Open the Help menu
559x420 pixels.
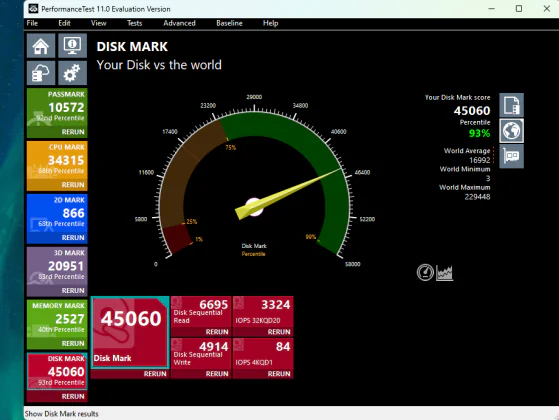[271, 23]
